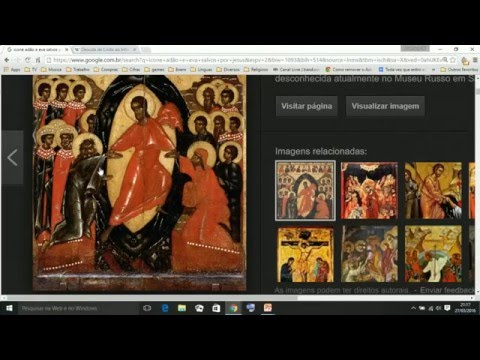480x360 pixels.
Task: Reload the page with the refresh icon
Action: [x=28, y=60]
